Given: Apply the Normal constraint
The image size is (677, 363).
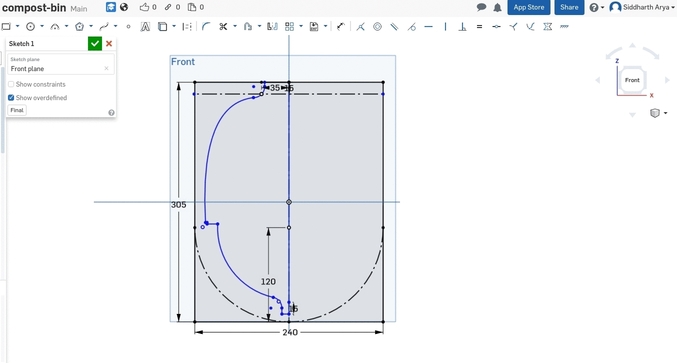Looking at the screenshot, I should (x=513, y=27).
